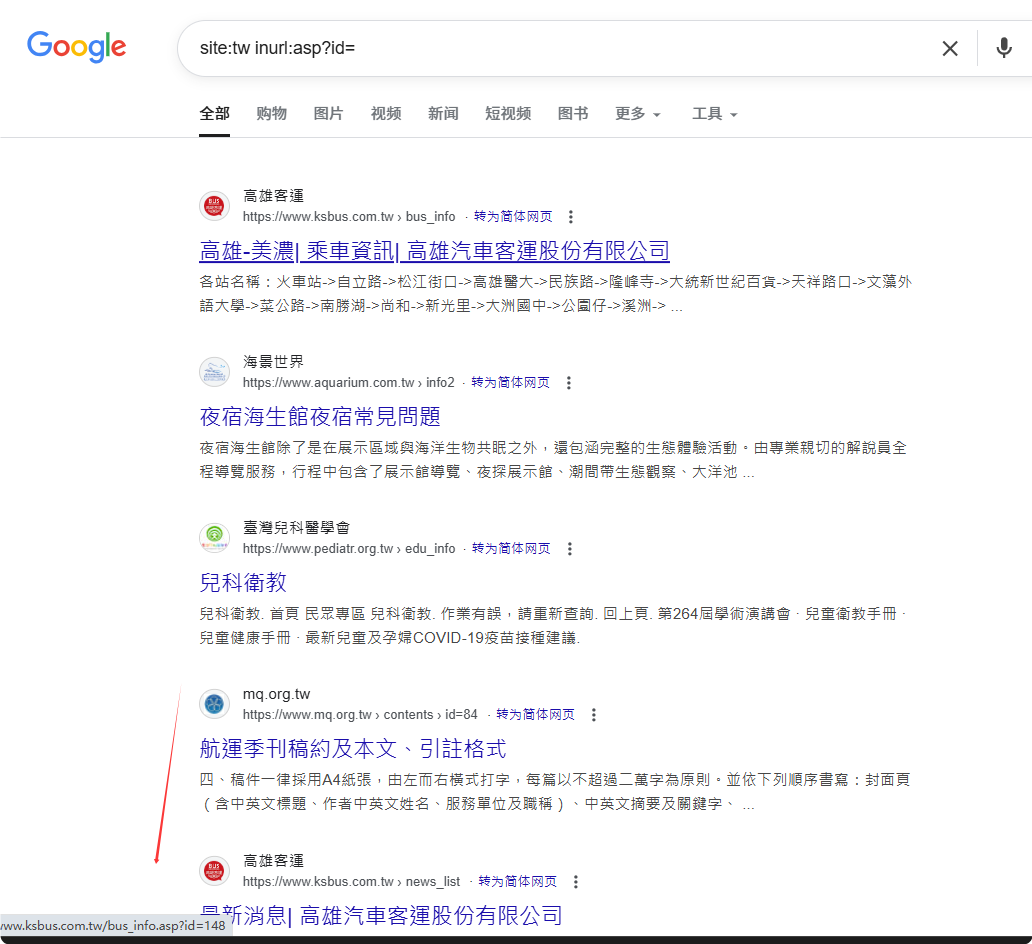Click the mq.org.tw › contents › id=84 URL text

point(360,715)
